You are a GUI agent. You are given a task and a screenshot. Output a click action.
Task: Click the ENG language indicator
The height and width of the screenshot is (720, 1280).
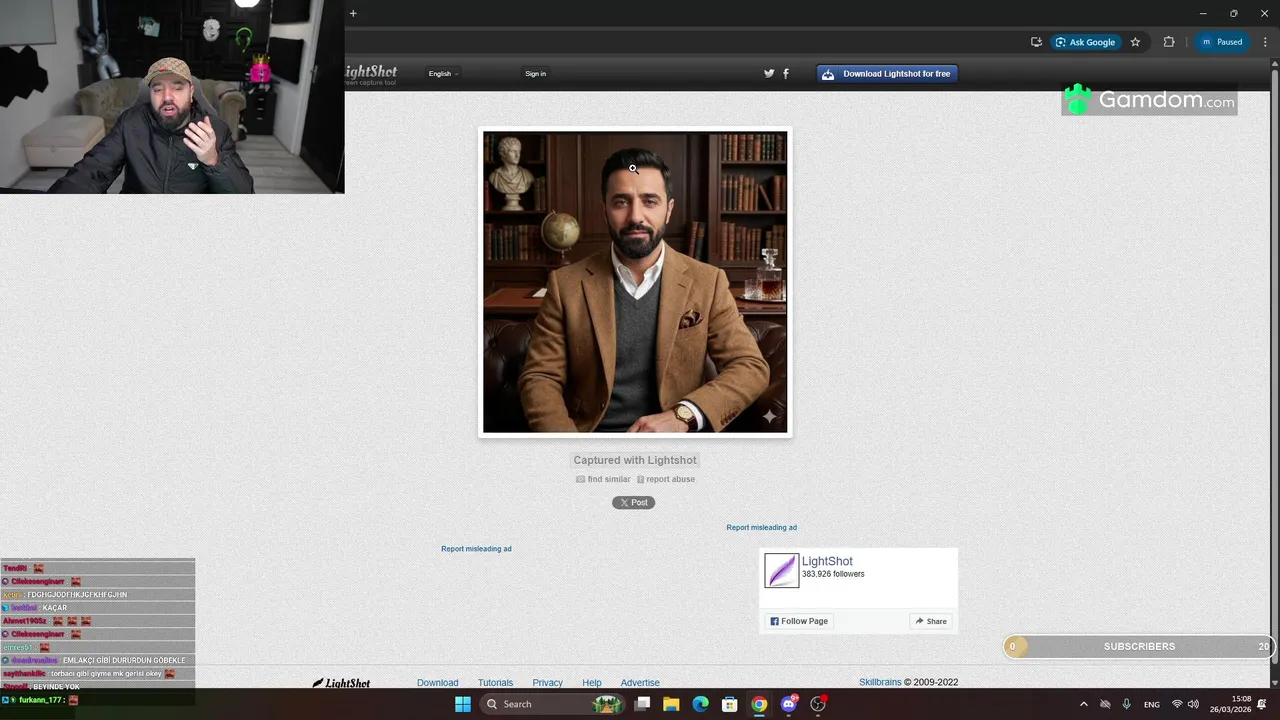[1152, 704]
